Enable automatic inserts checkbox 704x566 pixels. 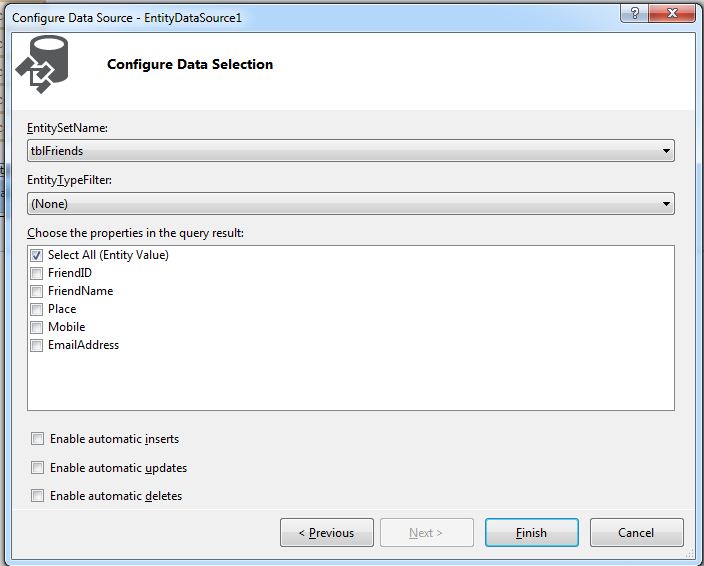(x=37, y=439)
